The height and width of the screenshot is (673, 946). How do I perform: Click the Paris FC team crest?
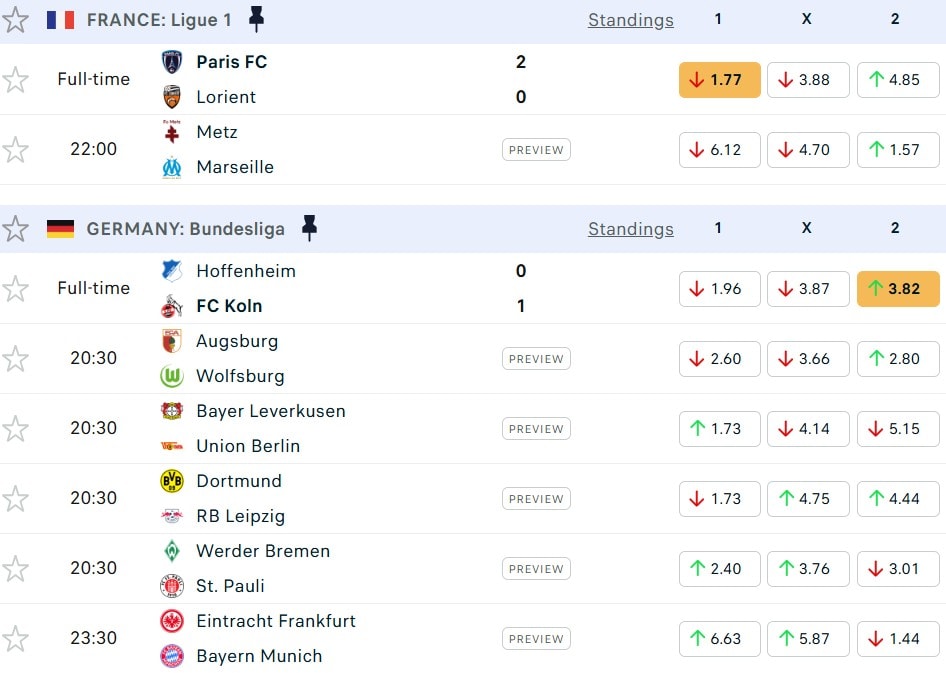click(x=172, y=62)
